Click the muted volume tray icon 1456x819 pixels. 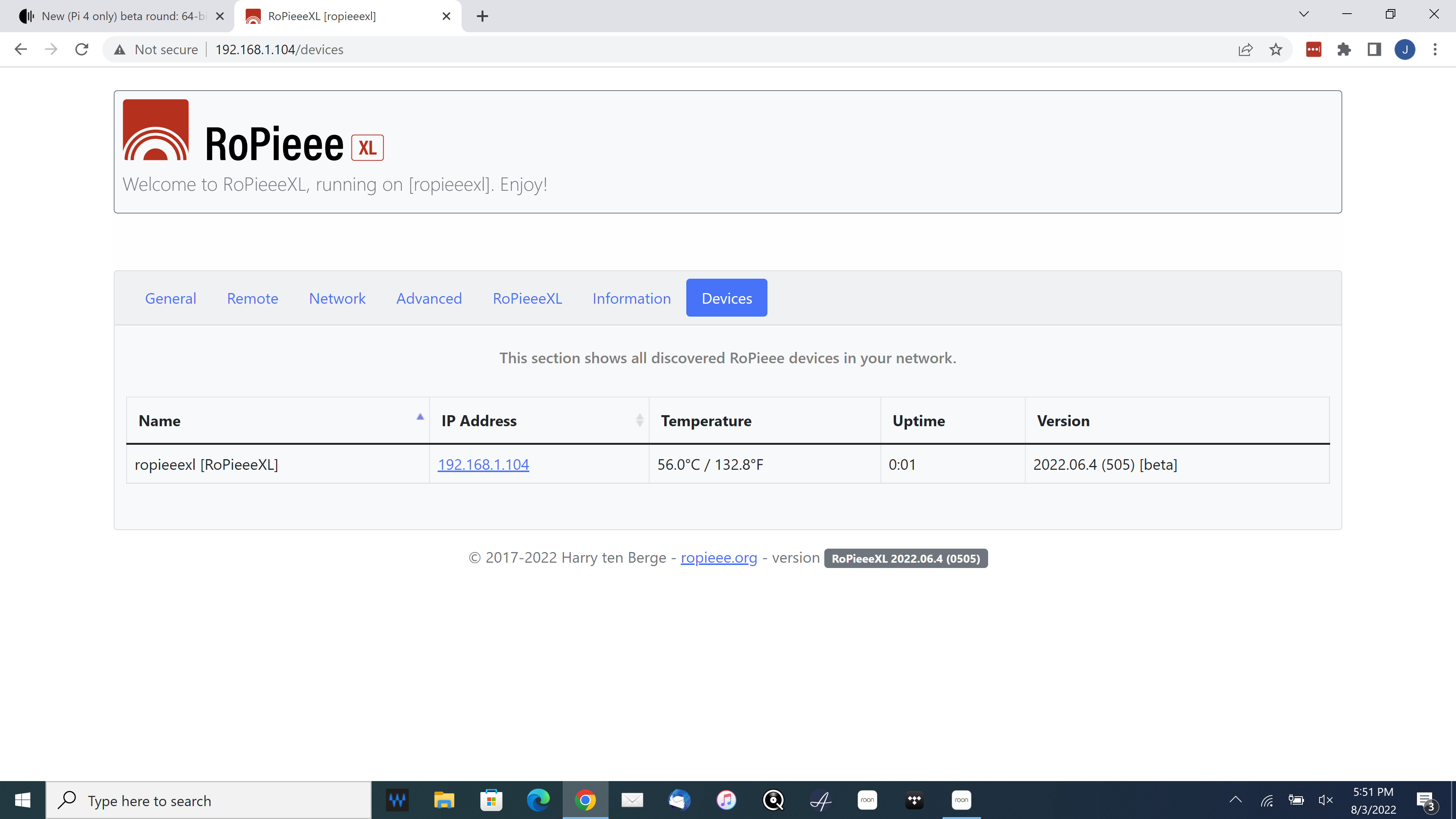[x=1326, y=800]
